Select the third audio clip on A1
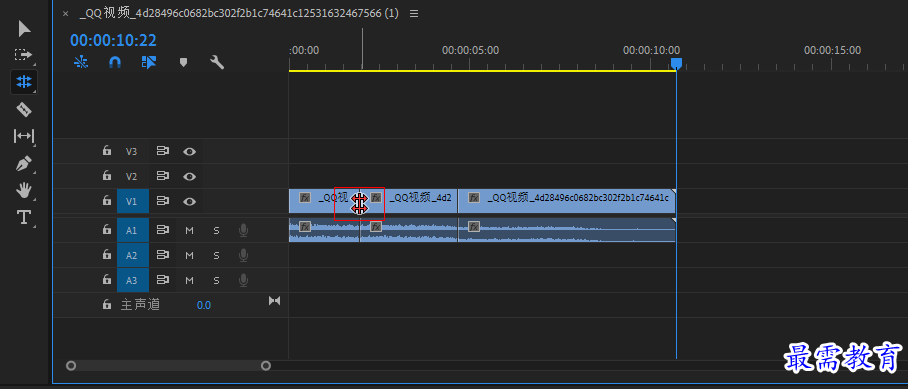The width and height of the screenshot is (908, 389). 567,230
